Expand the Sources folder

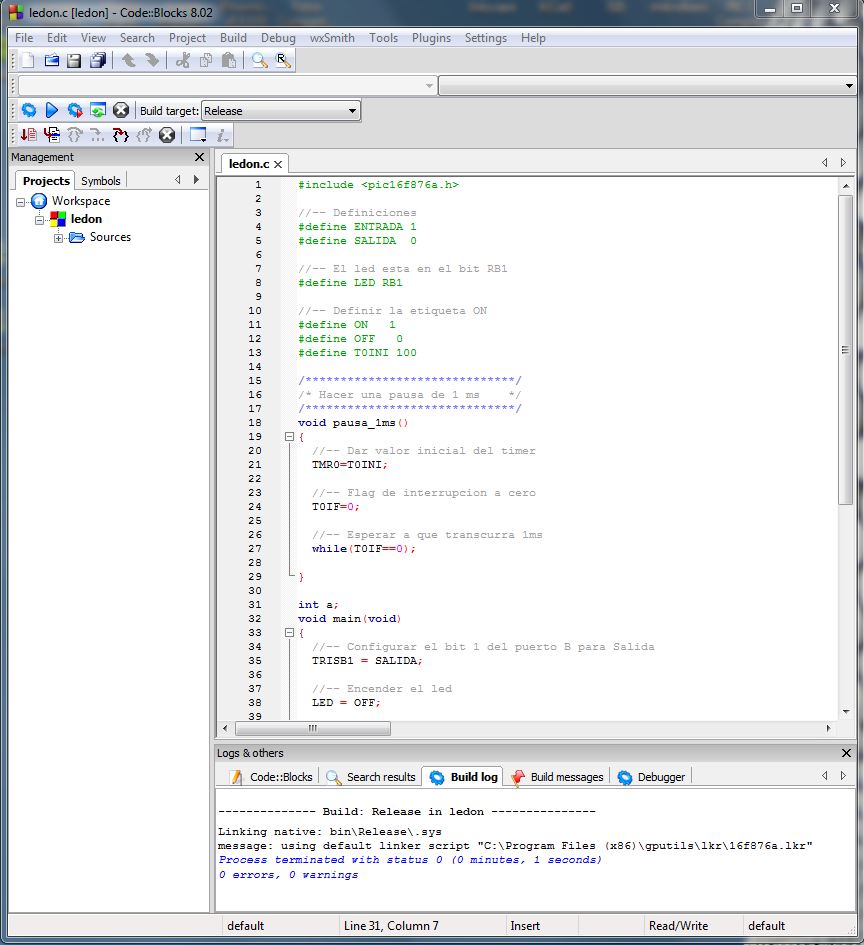point(58,238)
